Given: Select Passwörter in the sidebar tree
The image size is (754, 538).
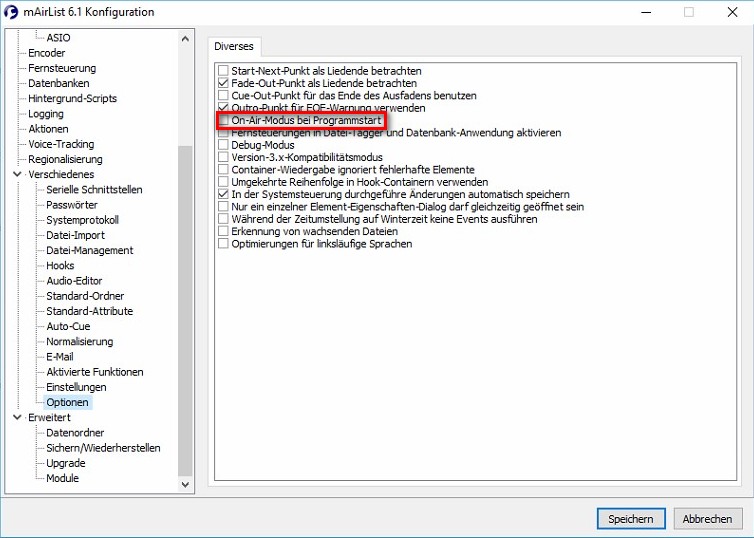Looking at the screenshot, I should point(73,205).
